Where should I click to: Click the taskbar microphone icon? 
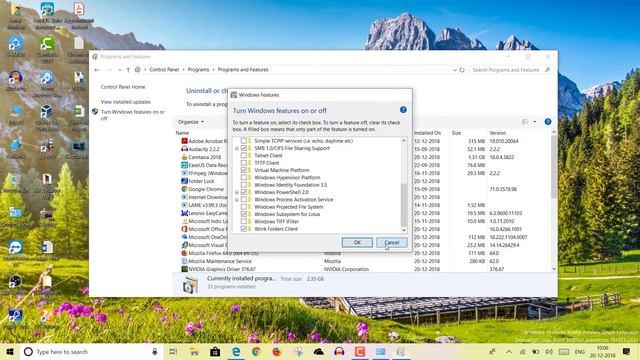(x=155, y=351)
